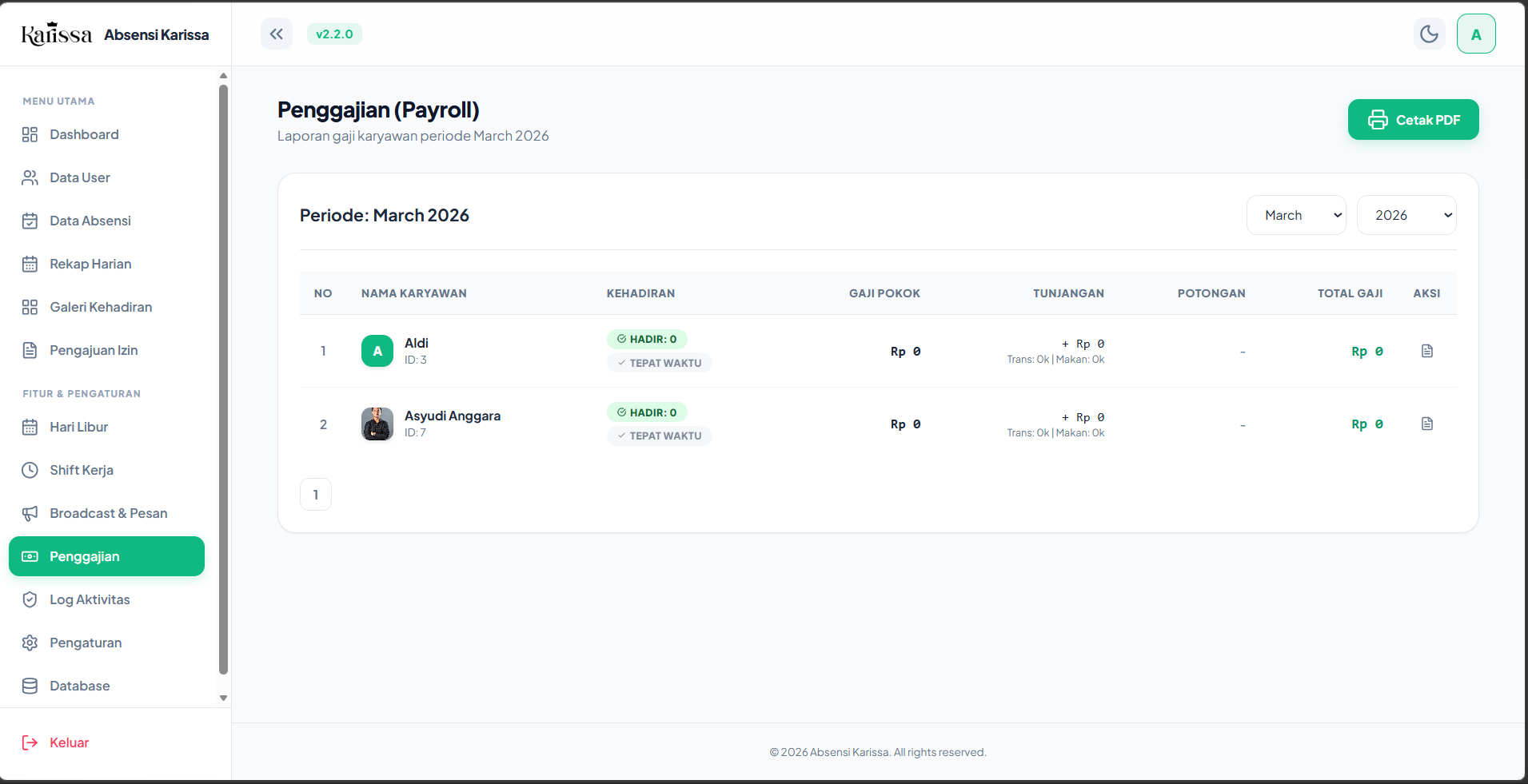The width and height of the screenshot is (1528, 784).
Task: Click the Data Absensi calendar-check icon
Action: pyautogui.click(x=30, y=221)
